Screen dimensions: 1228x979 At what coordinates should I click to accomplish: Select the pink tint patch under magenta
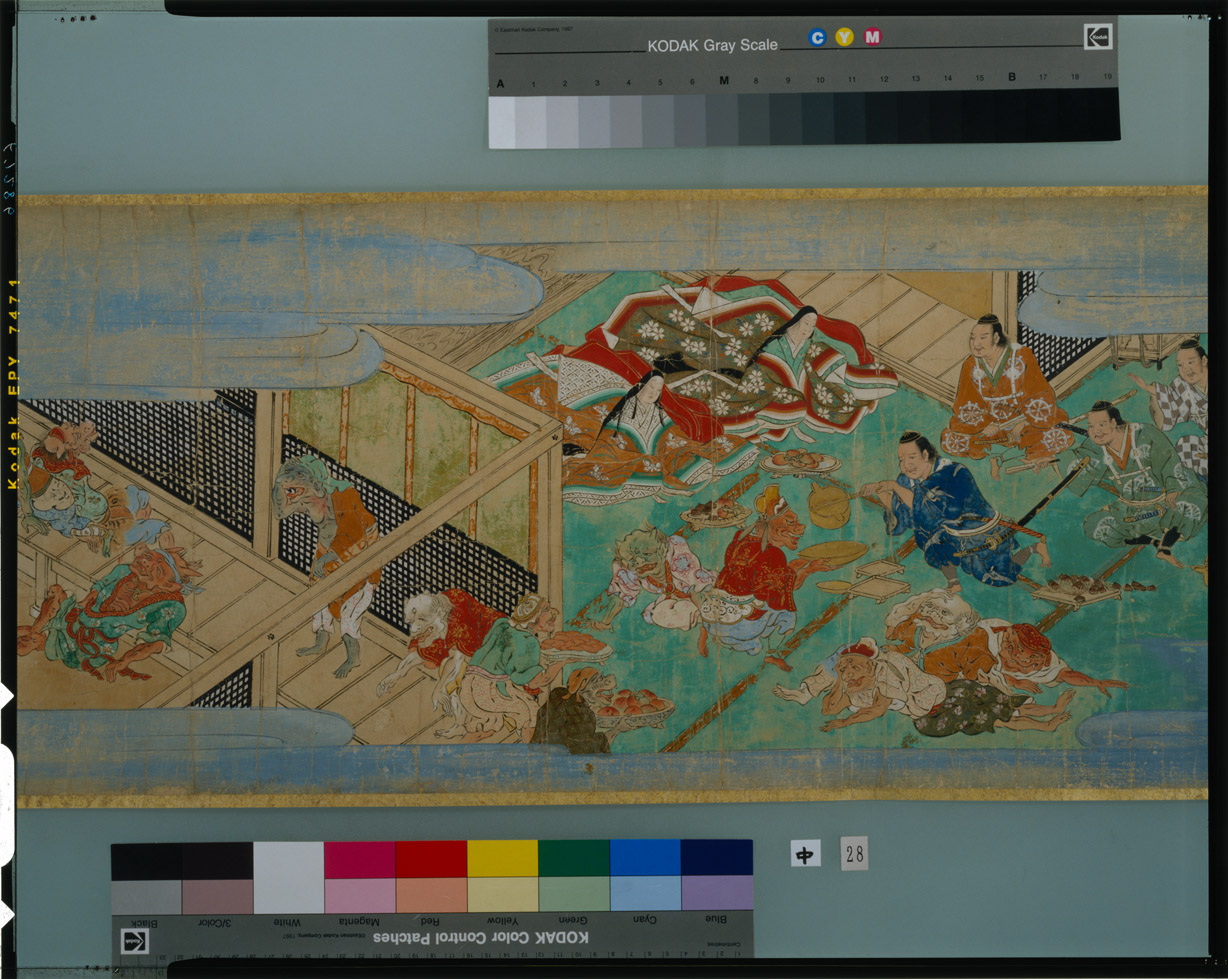point(359,895)
